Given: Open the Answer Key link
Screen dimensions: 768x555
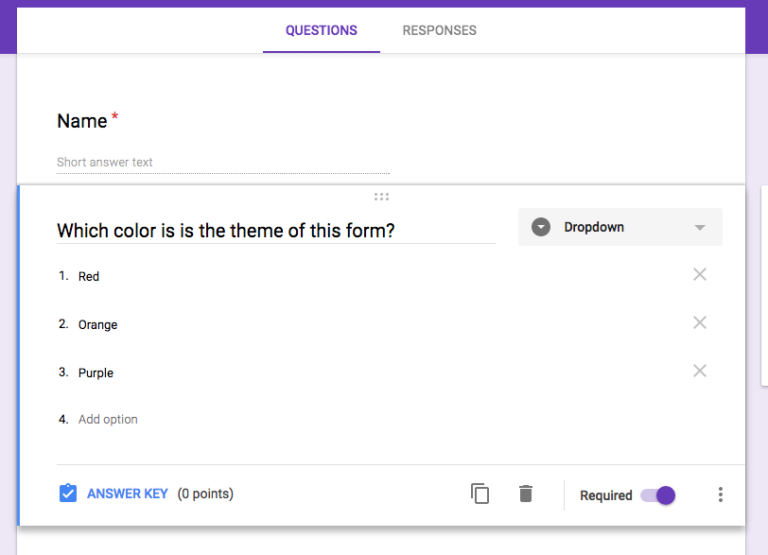Looking at the screenshot, I should pos(127,493).
